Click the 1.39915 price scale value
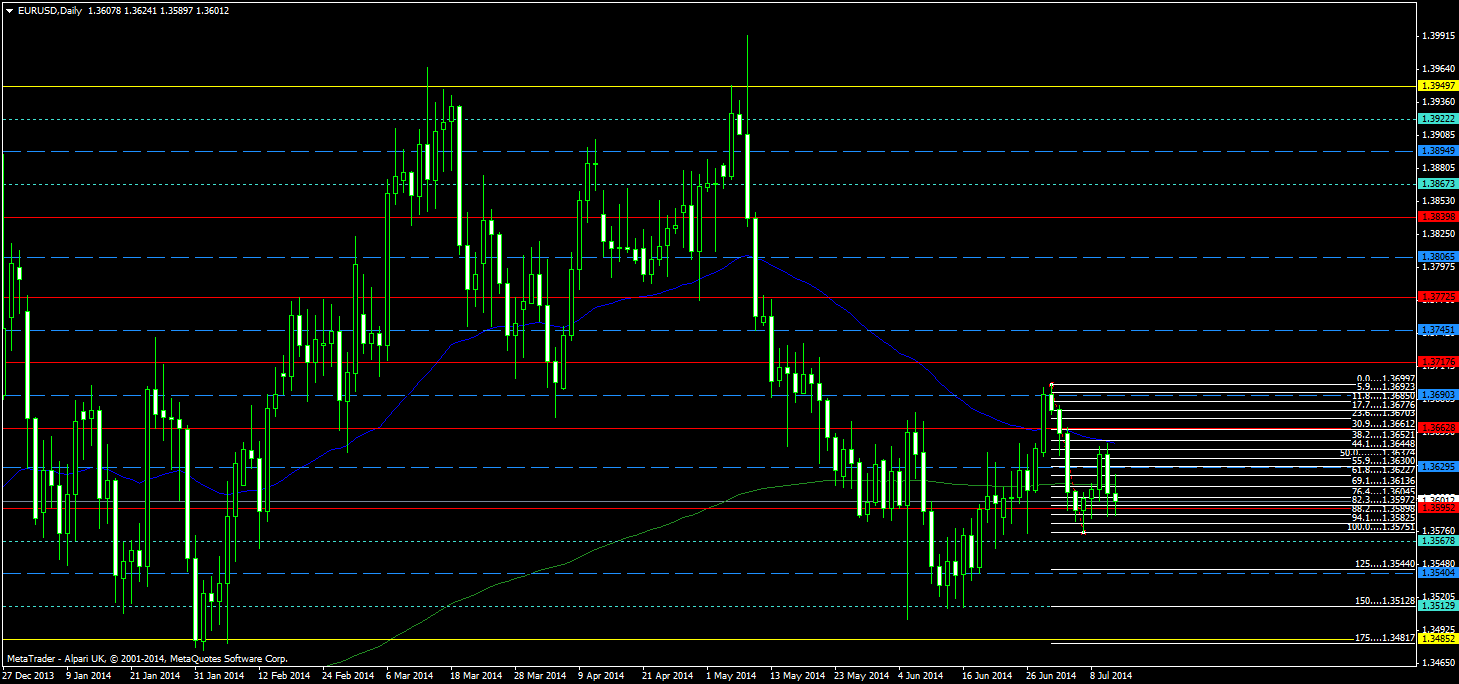1459x684 pixels. coord(1439,36)
